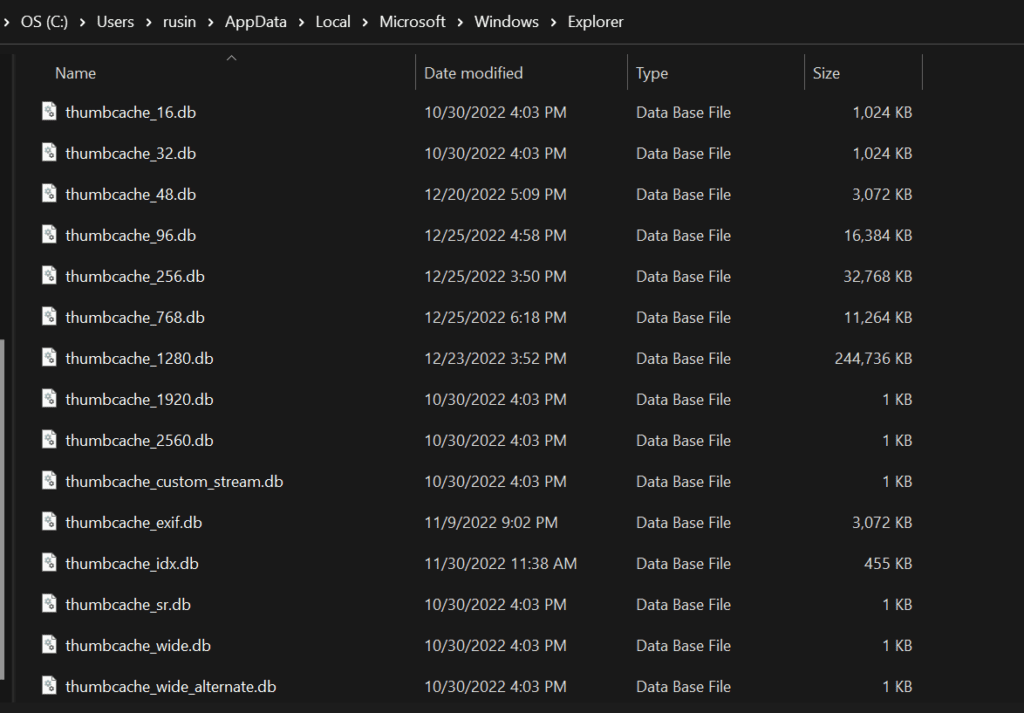1024x713 pixels.
Task: Open the chevron dropdown after Users breadcrumb
Action: 148,22
